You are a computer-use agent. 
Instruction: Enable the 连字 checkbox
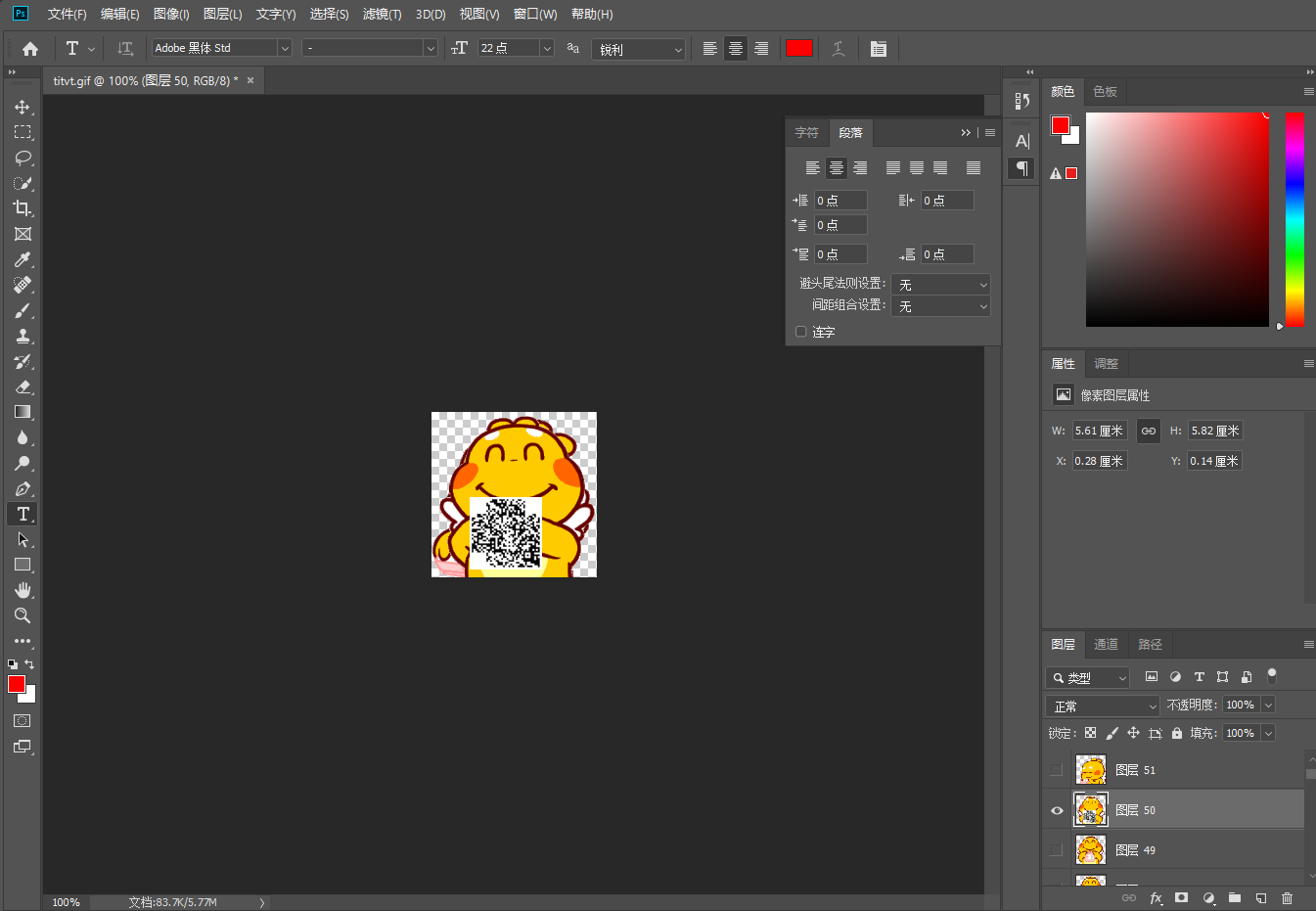coord(801,332)
